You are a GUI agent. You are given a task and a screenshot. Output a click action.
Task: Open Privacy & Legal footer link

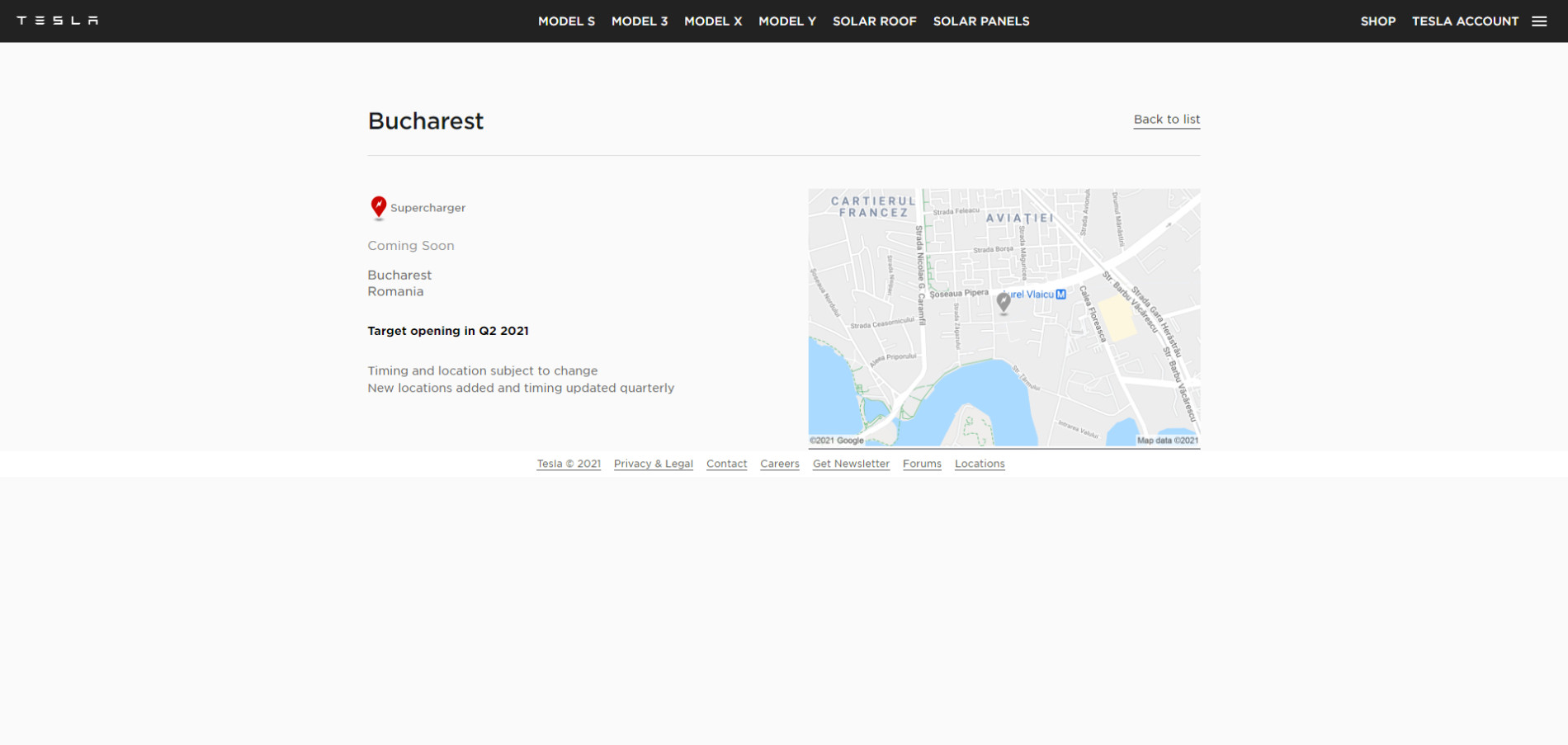click(x=654, y=464)
